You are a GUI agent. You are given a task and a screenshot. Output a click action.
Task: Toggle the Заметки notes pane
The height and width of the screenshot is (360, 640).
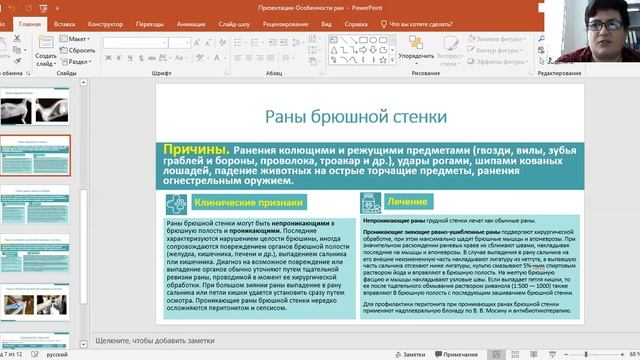coord(411,354)
